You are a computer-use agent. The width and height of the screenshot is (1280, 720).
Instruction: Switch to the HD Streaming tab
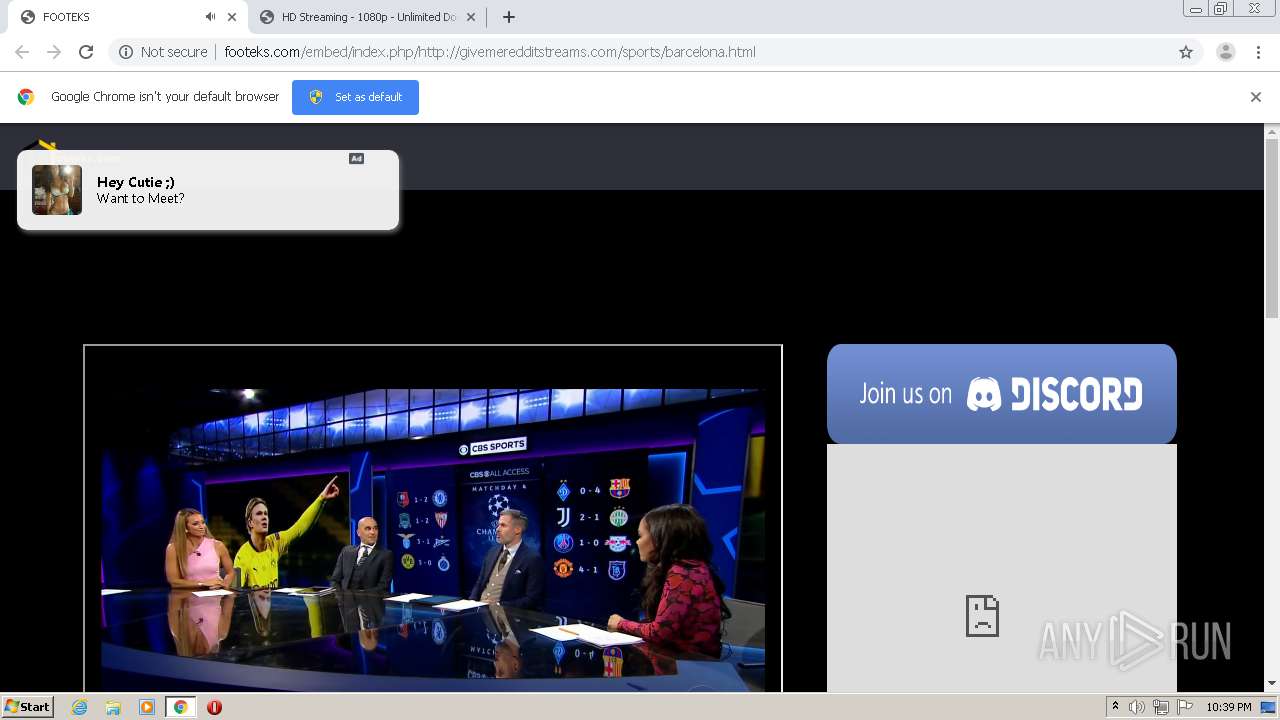pos(368,17)
